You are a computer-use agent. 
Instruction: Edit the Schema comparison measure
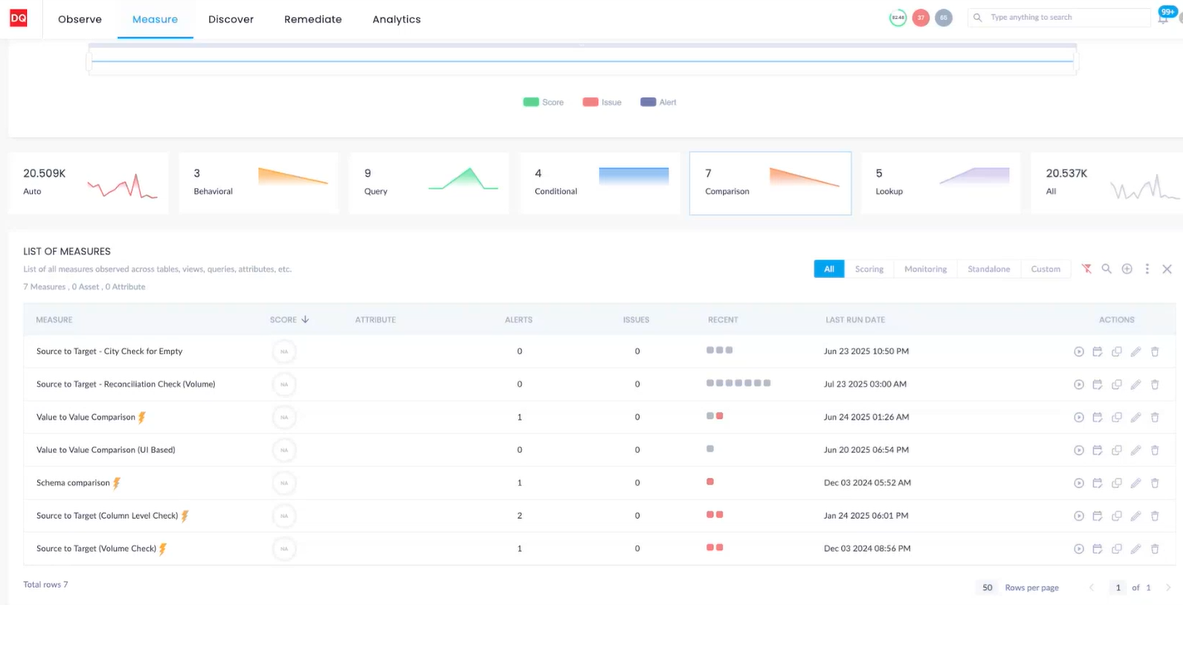tap(1135, 484)
